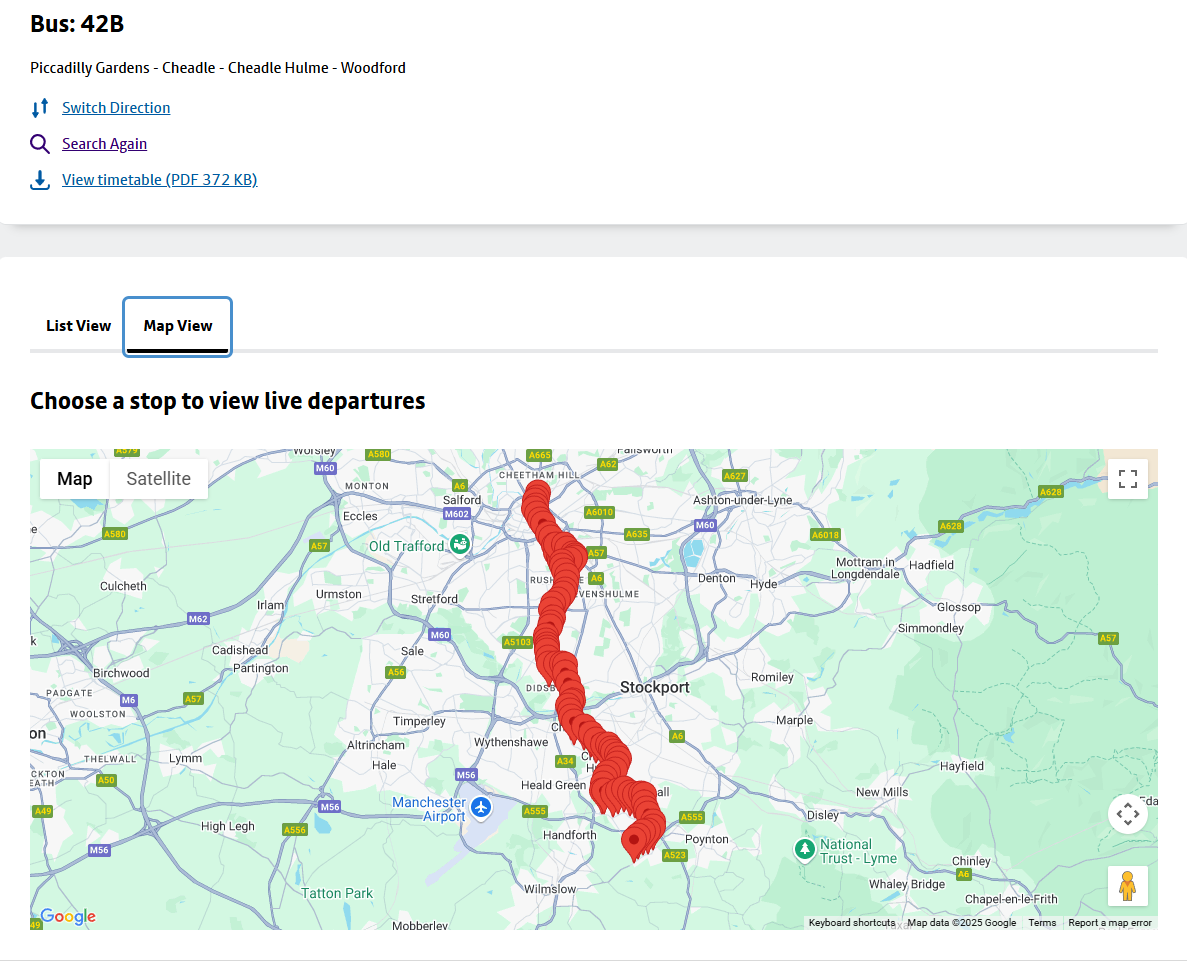Click the timetable download icon
1187x961 pixels.
pyautogui.click(x=40, y=180)
